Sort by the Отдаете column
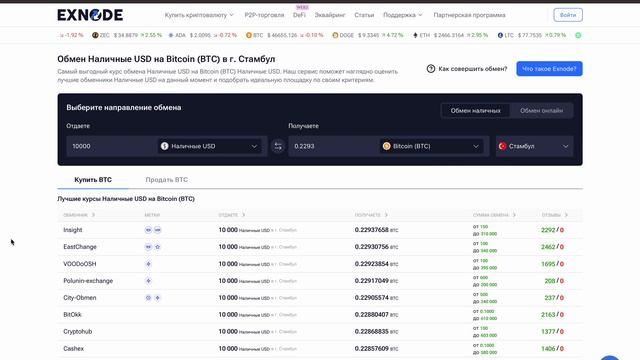Screen dimensions: 640x360 coord(232,215)
